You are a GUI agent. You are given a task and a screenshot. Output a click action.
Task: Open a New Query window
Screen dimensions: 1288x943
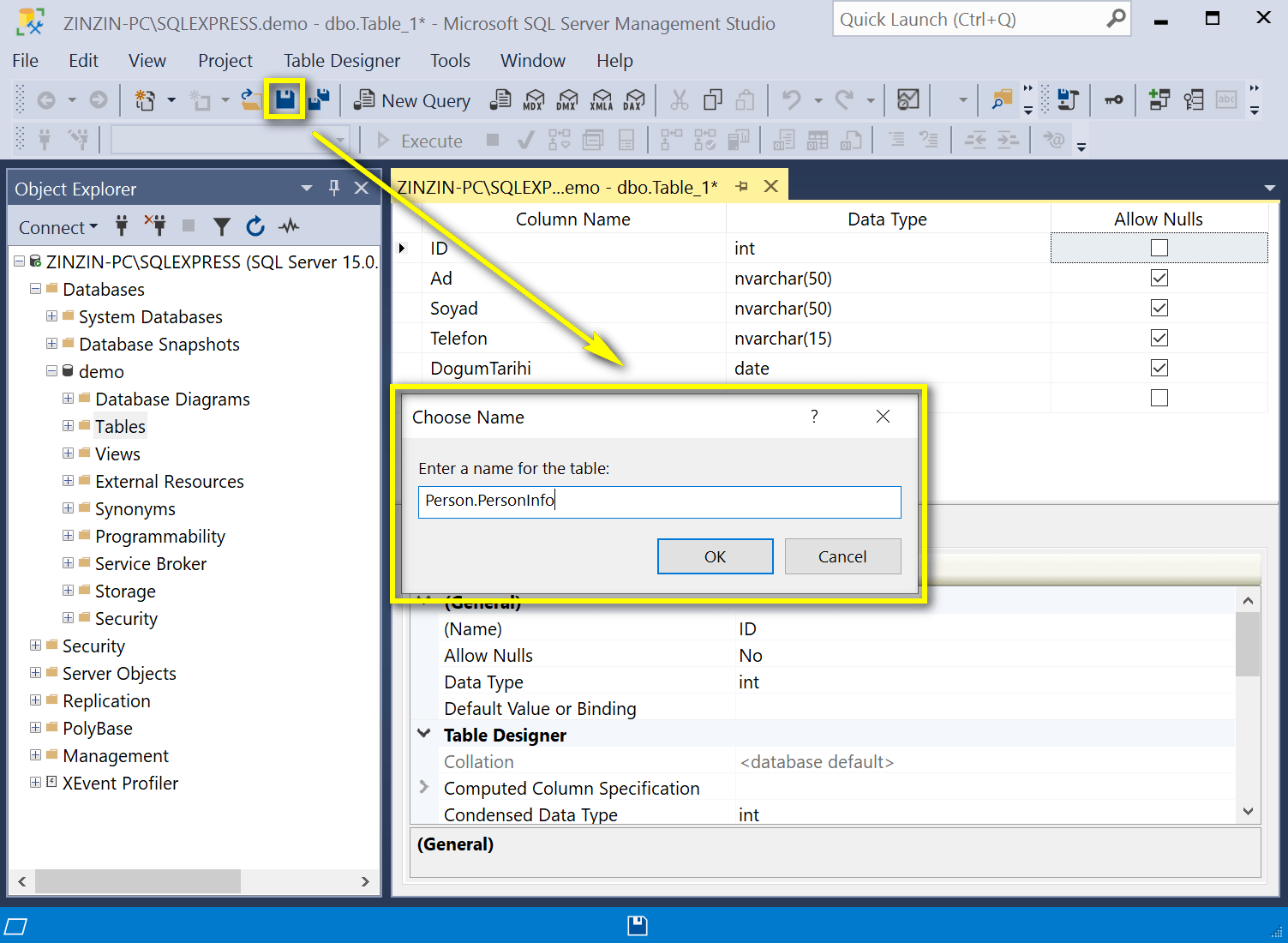point(412,100)
